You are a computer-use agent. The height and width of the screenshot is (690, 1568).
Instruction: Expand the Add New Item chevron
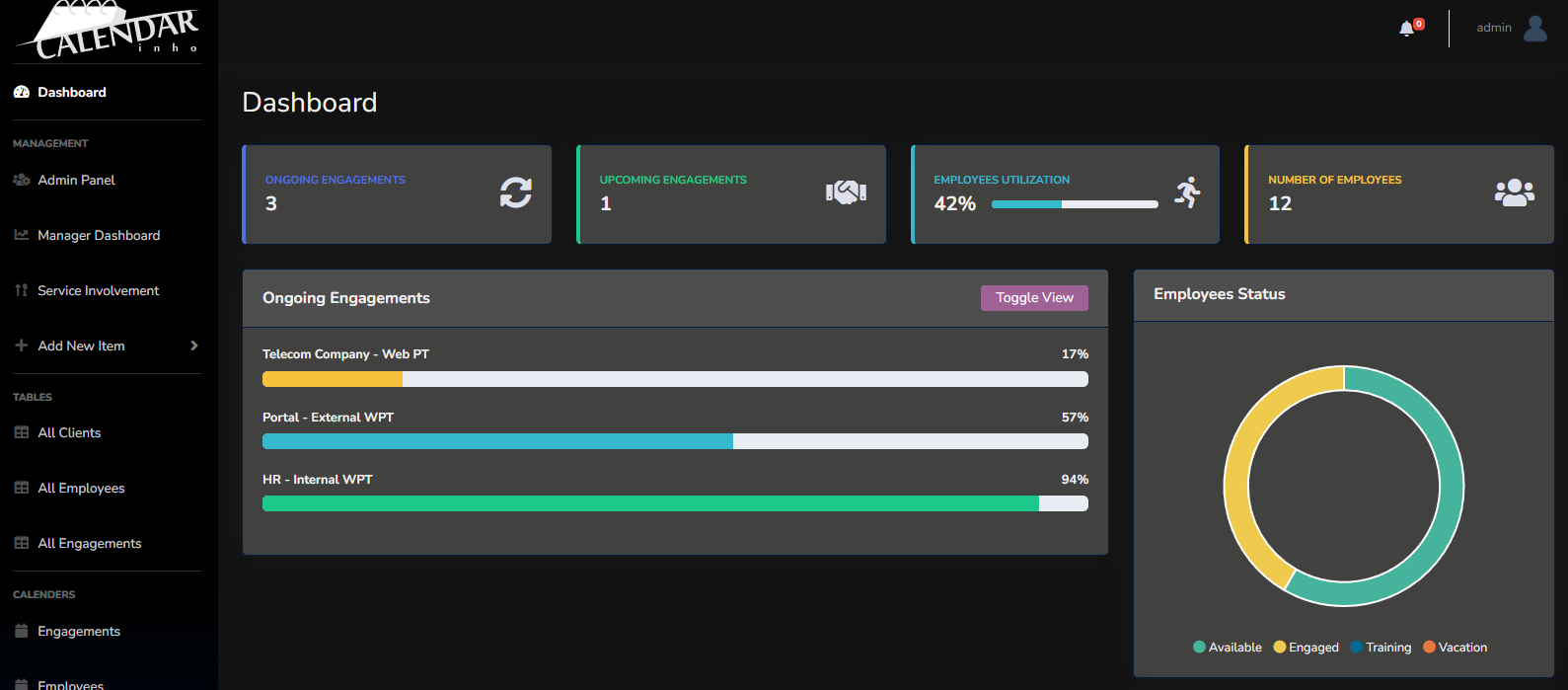click(x=194, y=345)
